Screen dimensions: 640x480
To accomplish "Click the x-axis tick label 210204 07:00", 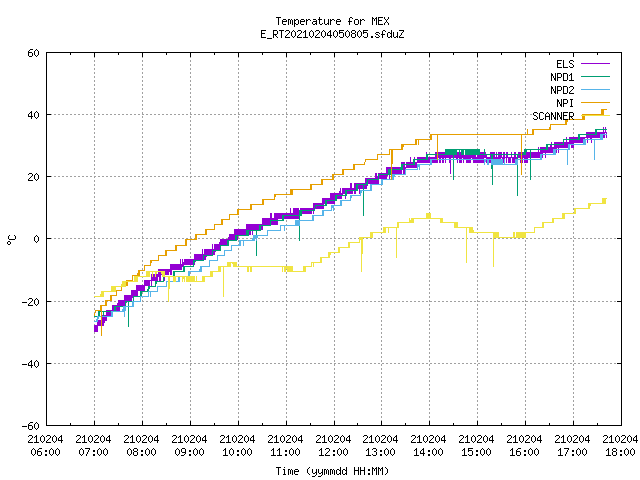I will tap(93, 446).
